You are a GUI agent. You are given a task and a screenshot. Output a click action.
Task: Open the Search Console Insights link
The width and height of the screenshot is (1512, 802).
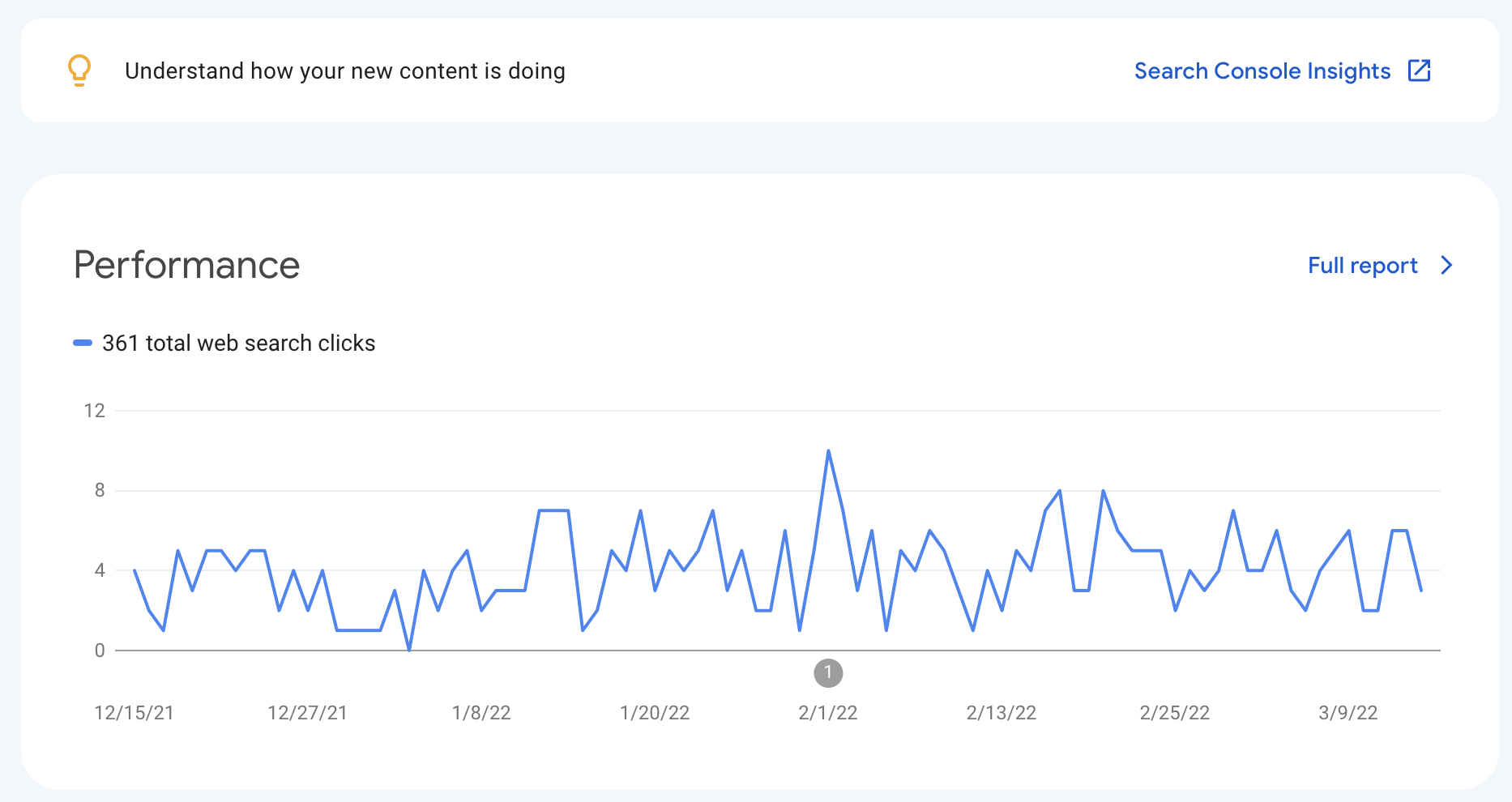point(1261,70)
